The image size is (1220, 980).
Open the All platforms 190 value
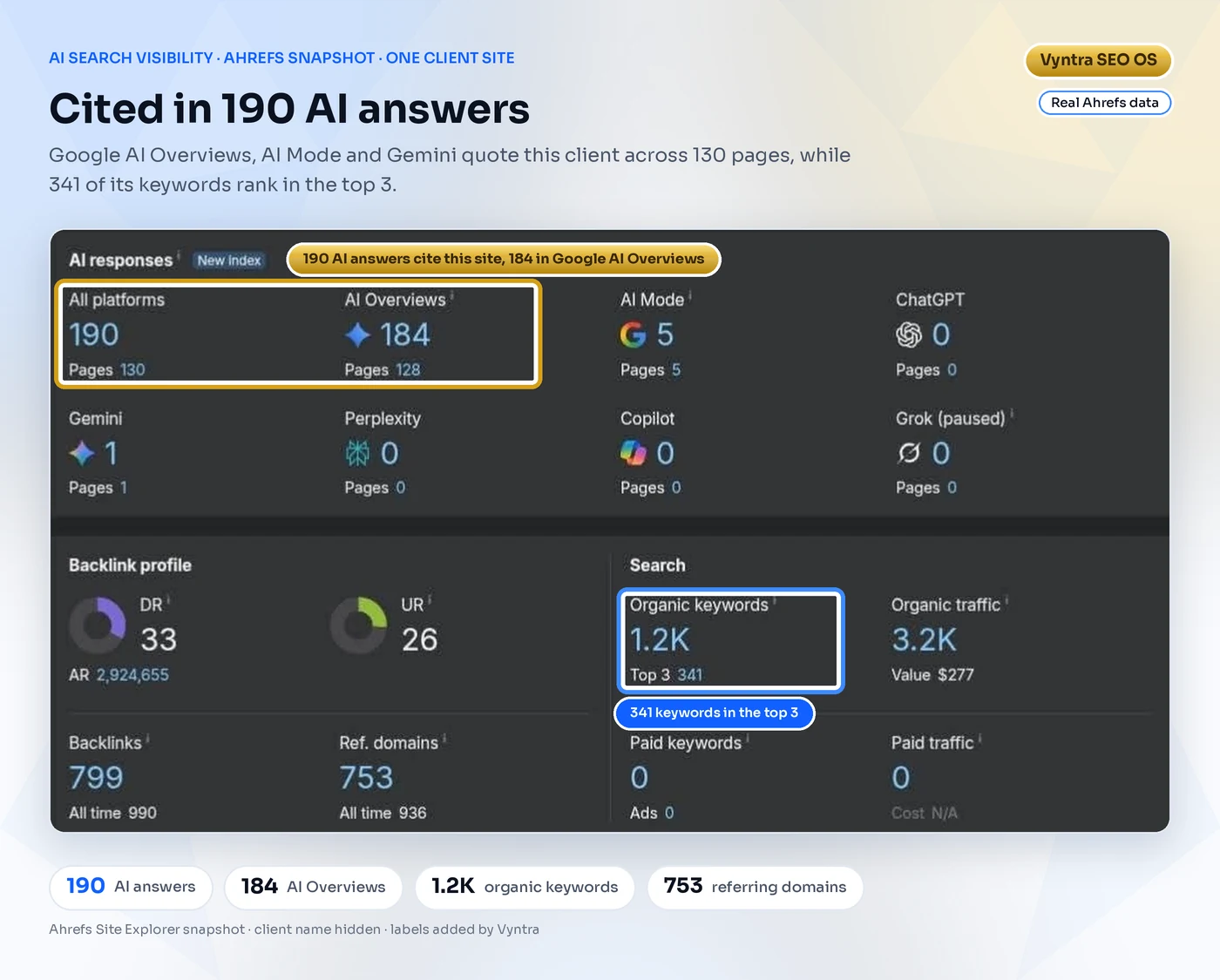[x=93, y=335]
